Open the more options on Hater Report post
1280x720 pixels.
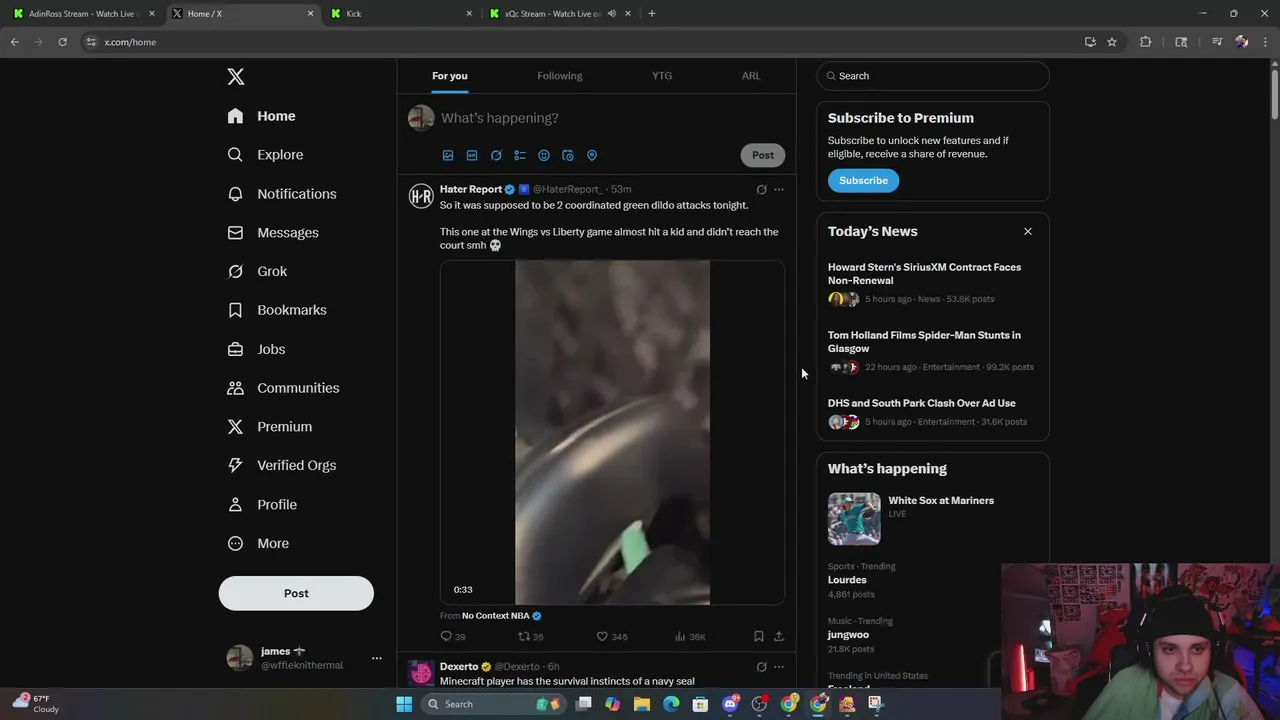point(779,189)
